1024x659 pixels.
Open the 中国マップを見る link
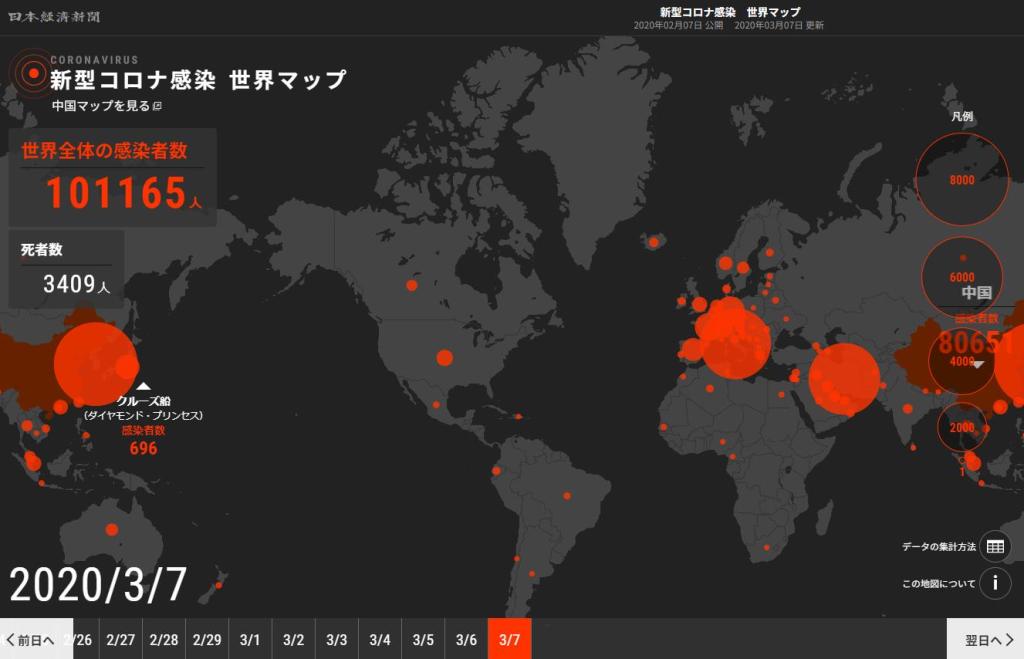pyautogui.click(x=100, y=106)
